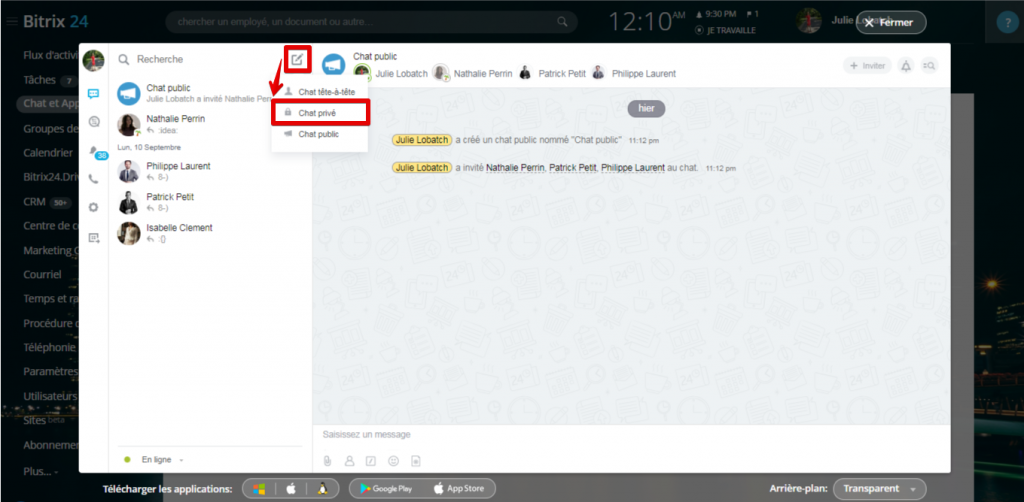Viewport: 1024px width, 502px height.
Task: Click the JE TRAVAILLE work status
Action: click(x=726, y=30)
